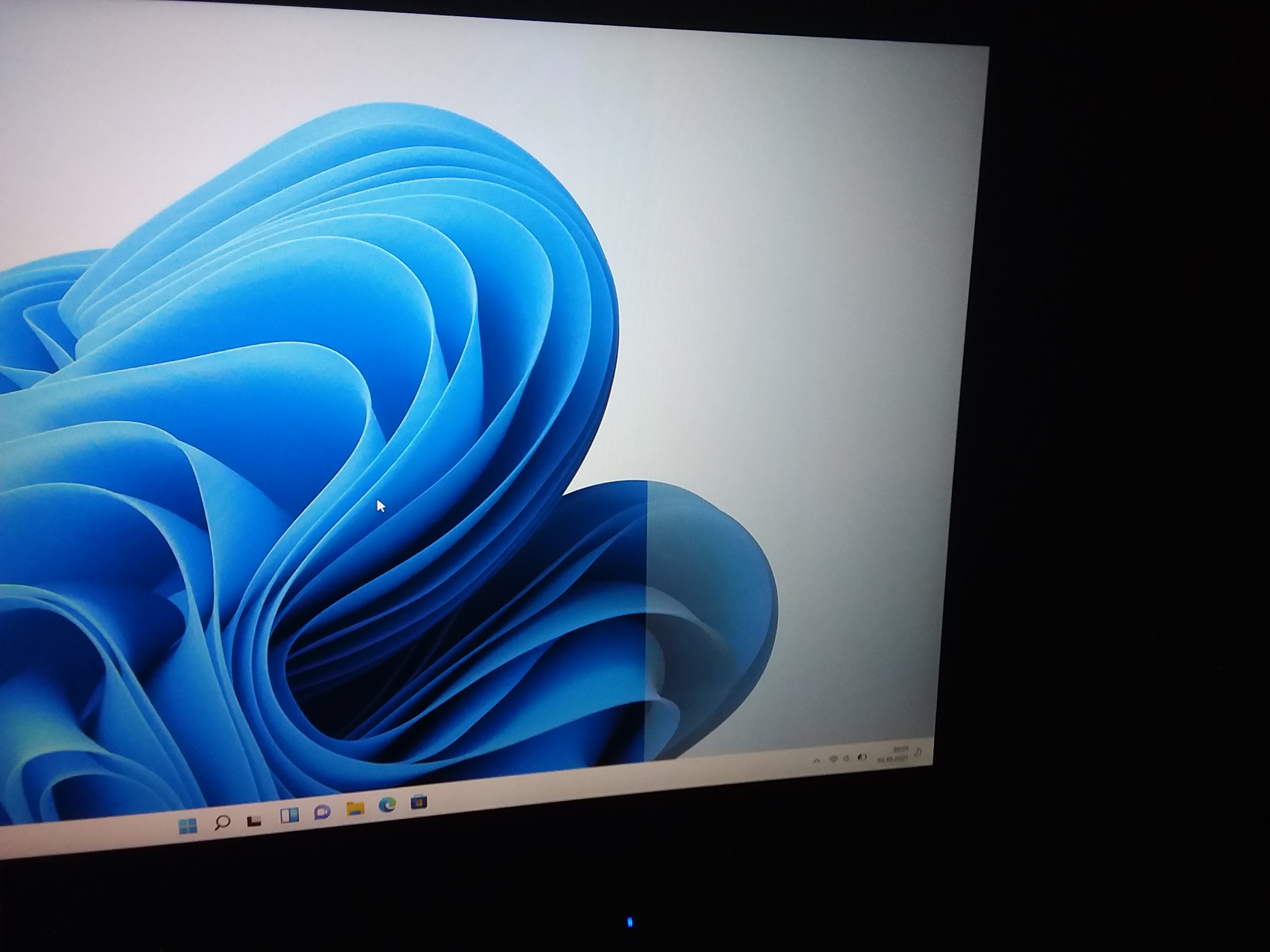This screenshot has height=952, width=1270.
Task: Open the Wi-Fi network tray icon
Action: tap(834, 759)
